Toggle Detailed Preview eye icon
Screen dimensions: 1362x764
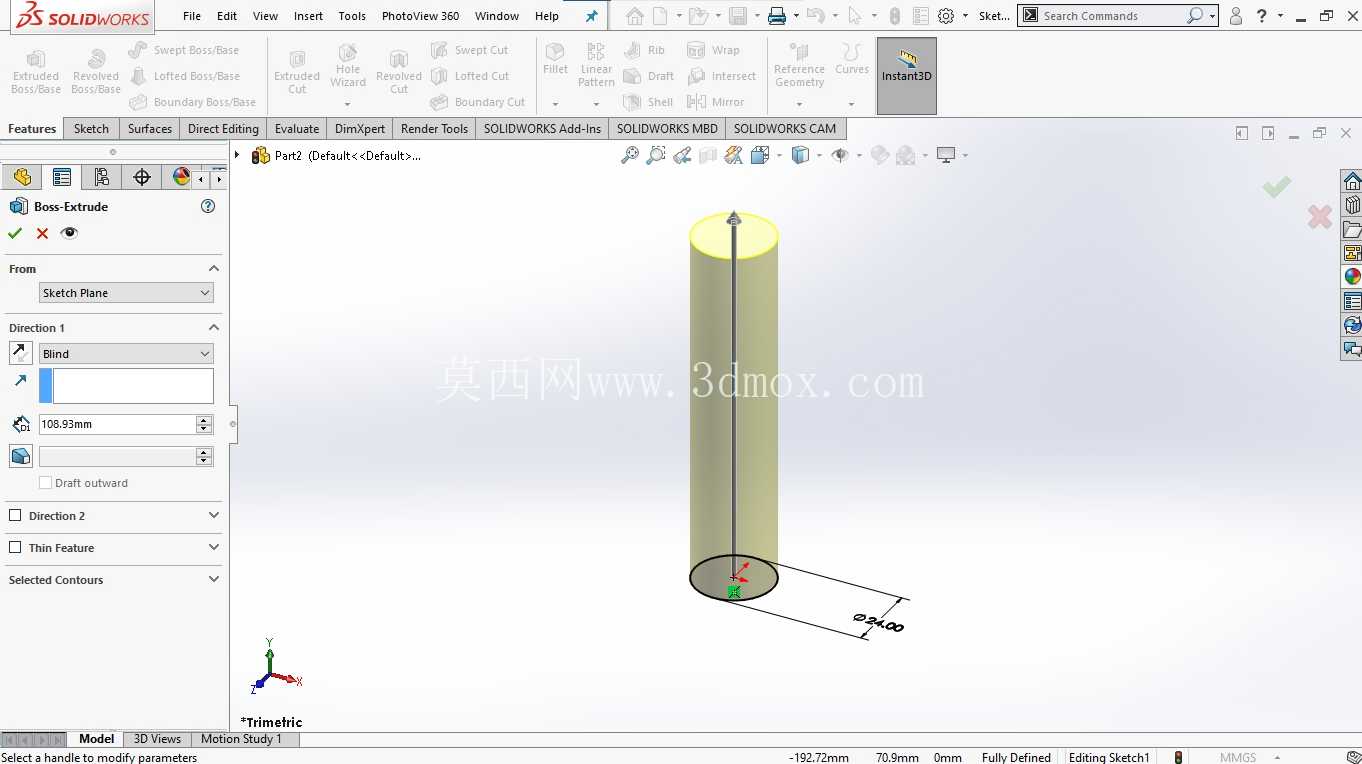(x=69, y=233)
